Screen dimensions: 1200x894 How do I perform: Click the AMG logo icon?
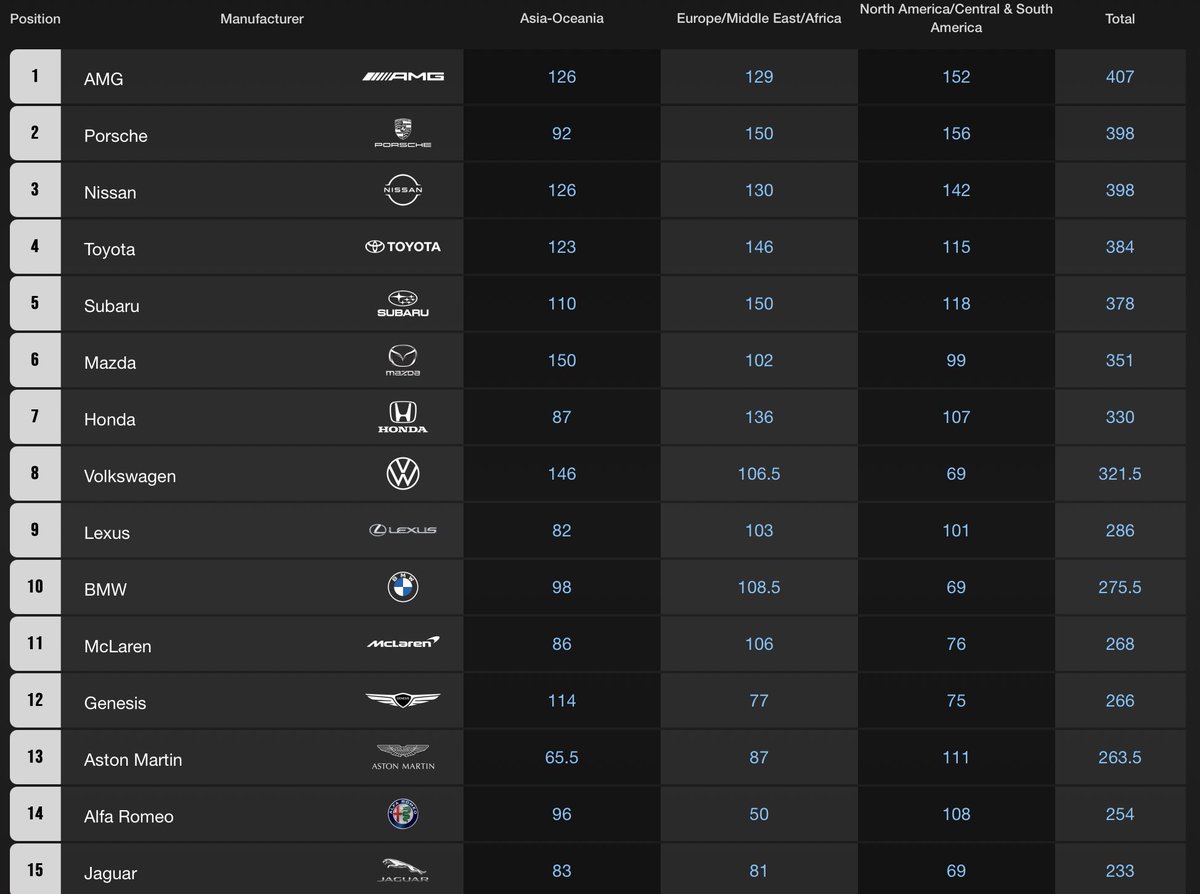click(x=403, y=77)
